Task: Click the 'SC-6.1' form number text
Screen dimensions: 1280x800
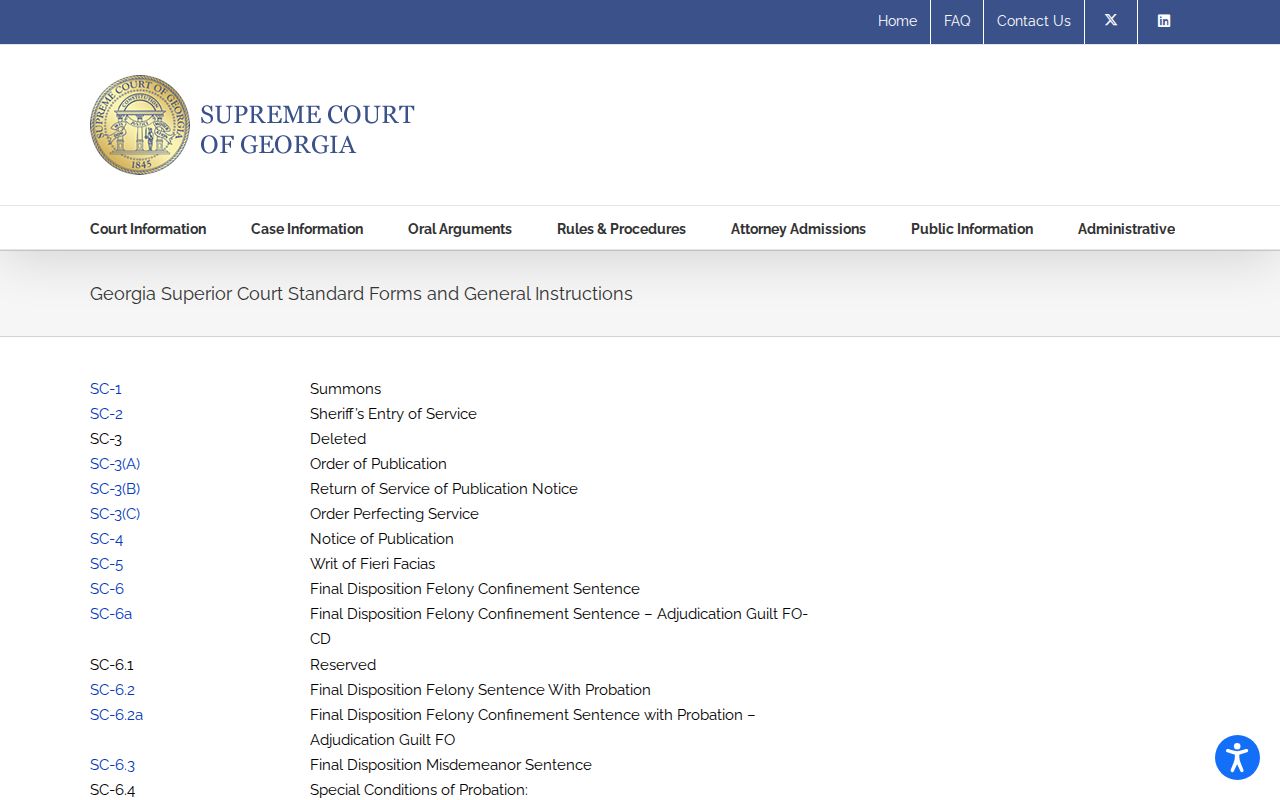Action: pos(112,665)
